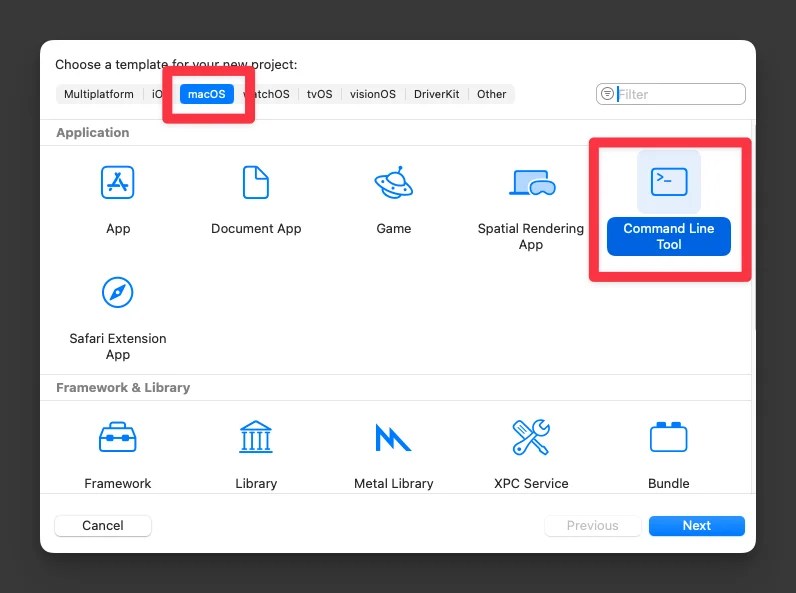Pick the Game template UFO icon
796x593 pixels.
click(x=393, y=182)
